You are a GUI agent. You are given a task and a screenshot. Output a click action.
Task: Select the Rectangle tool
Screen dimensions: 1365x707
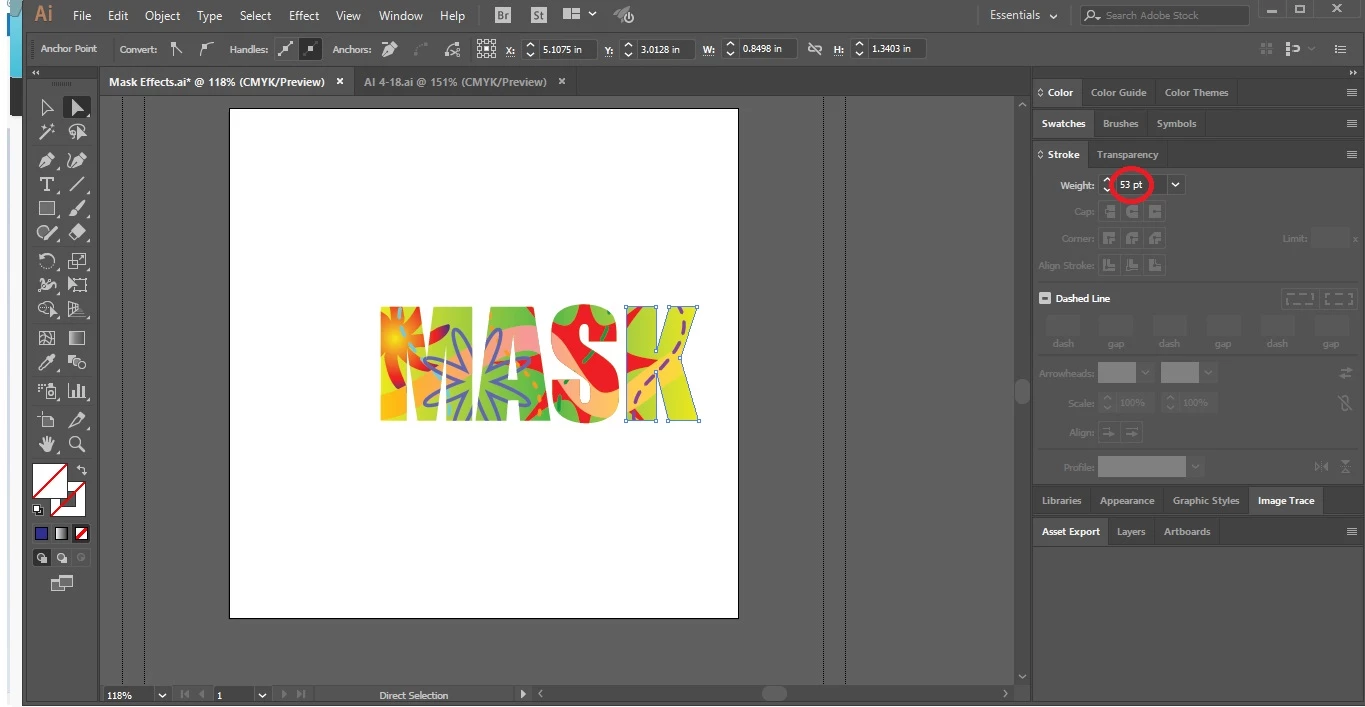pos(47,208)
